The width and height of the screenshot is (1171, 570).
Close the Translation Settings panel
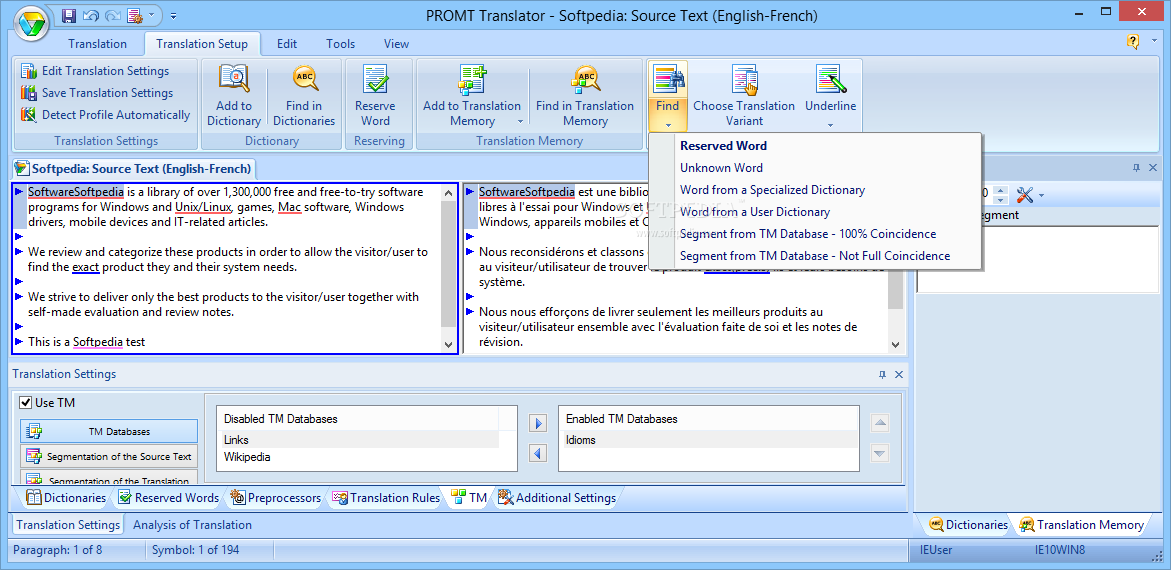pos(898,374)
